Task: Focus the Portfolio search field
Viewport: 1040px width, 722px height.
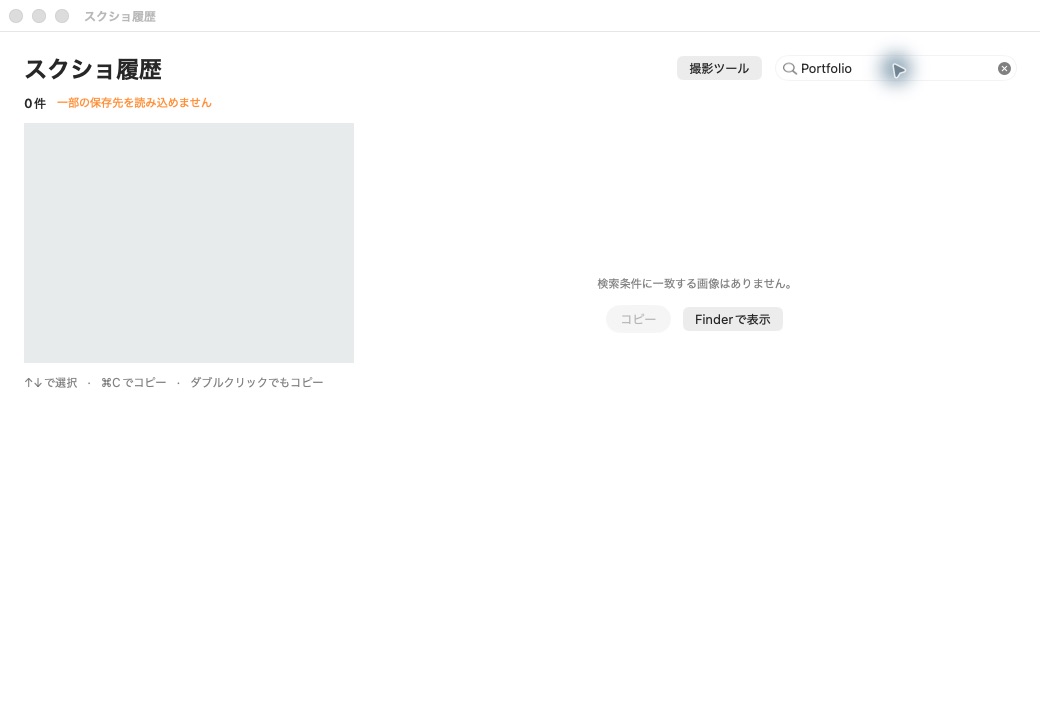Action: pyautogui.click(x=895, y=68)
